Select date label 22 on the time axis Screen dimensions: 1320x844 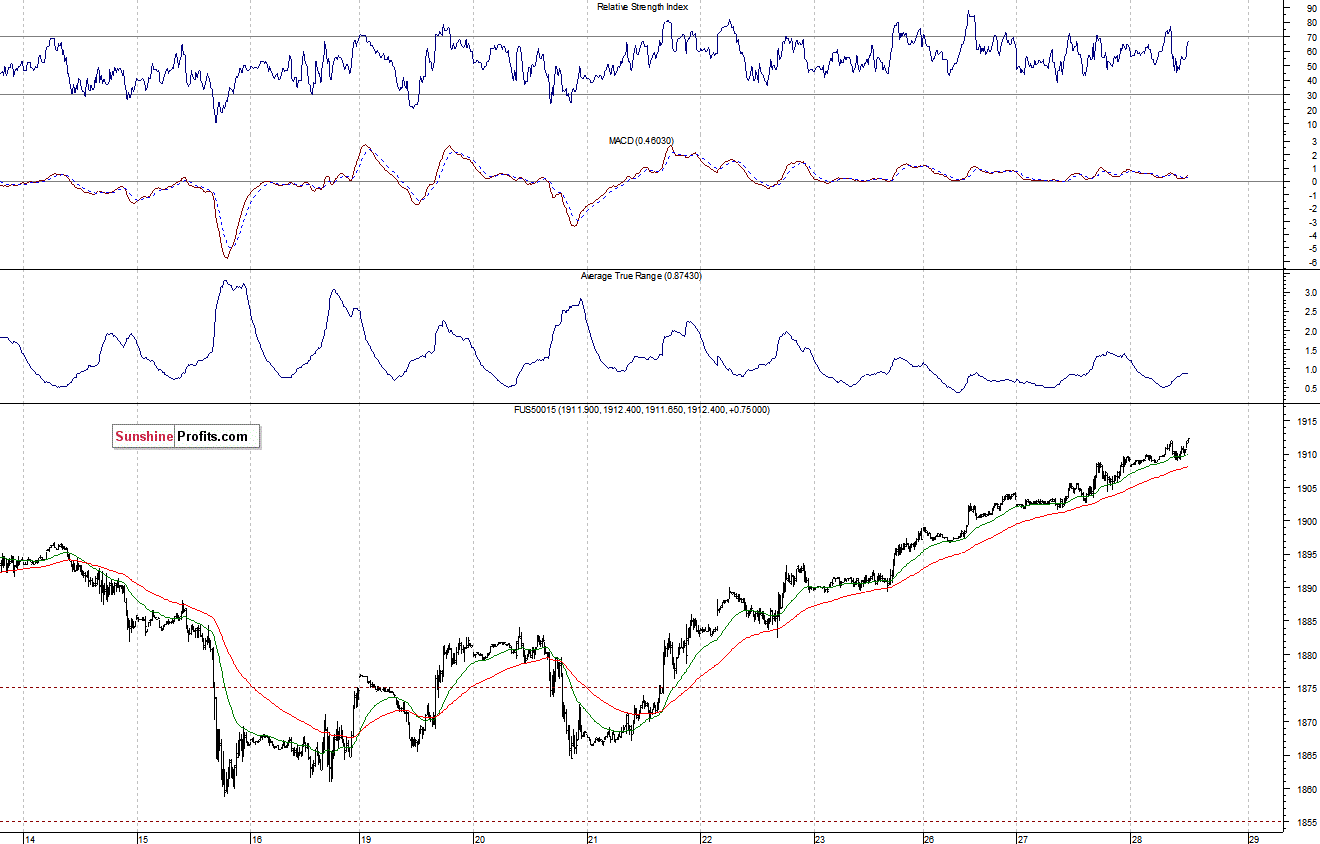pyautogui.click(x=706, y=838)
